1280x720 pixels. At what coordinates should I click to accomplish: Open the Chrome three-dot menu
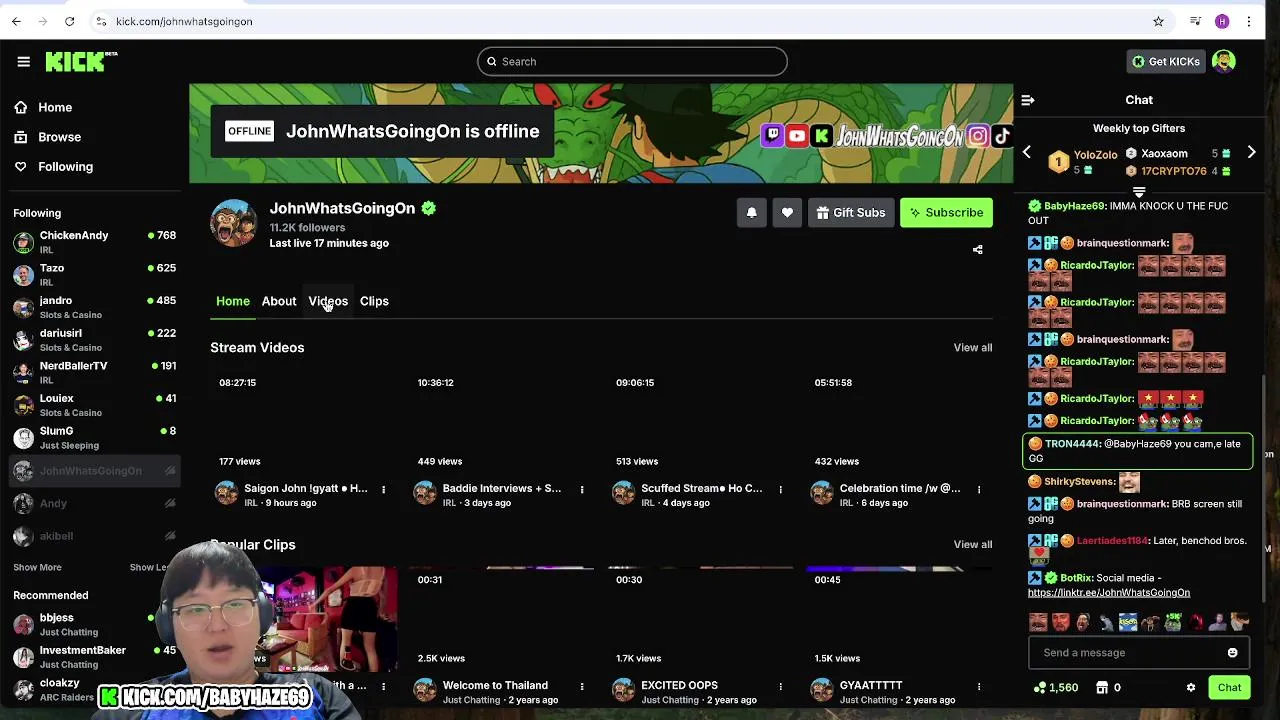coord(1249,21)
